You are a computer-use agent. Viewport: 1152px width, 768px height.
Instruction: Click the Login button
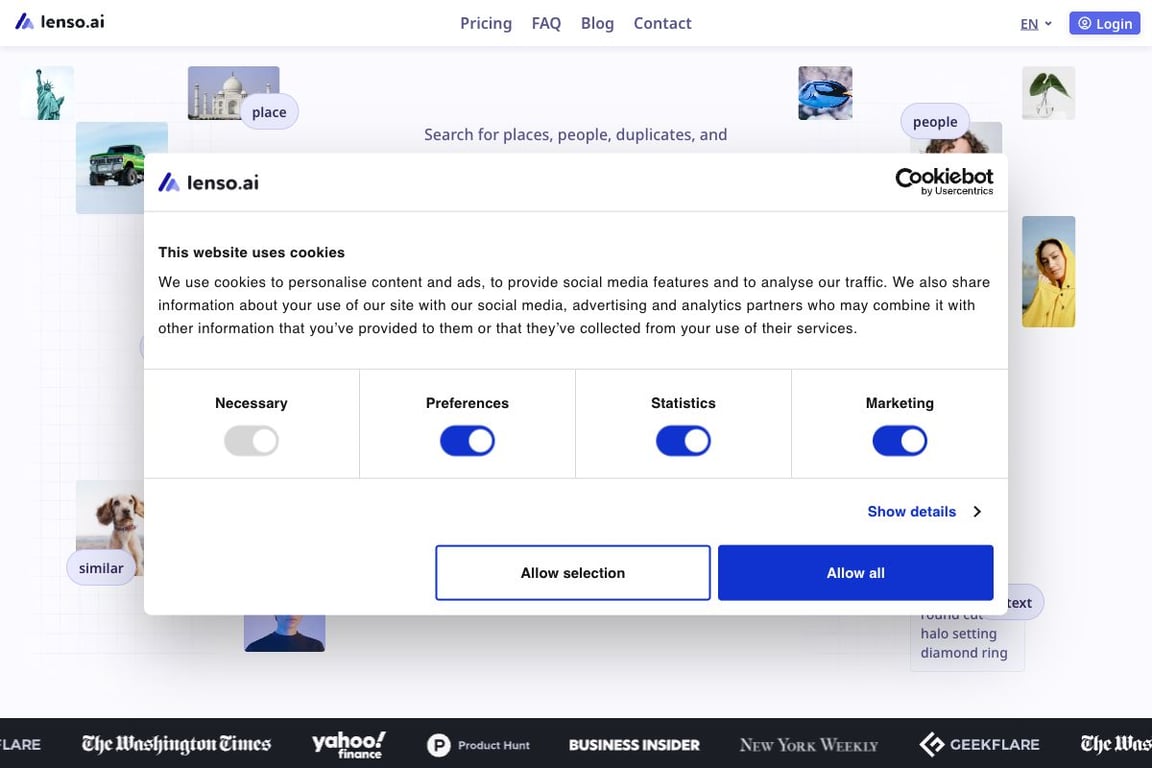point(1104,24)
